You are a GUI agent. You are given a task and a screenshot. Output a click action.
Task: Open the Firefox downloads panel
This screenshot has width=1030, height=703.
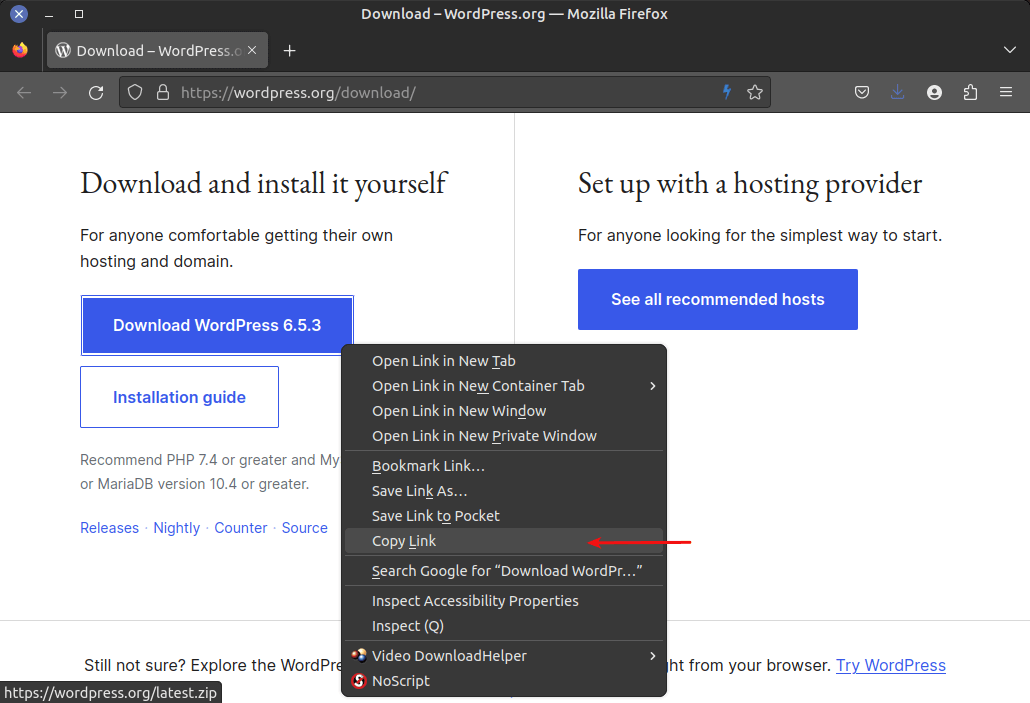click(898, 93)
